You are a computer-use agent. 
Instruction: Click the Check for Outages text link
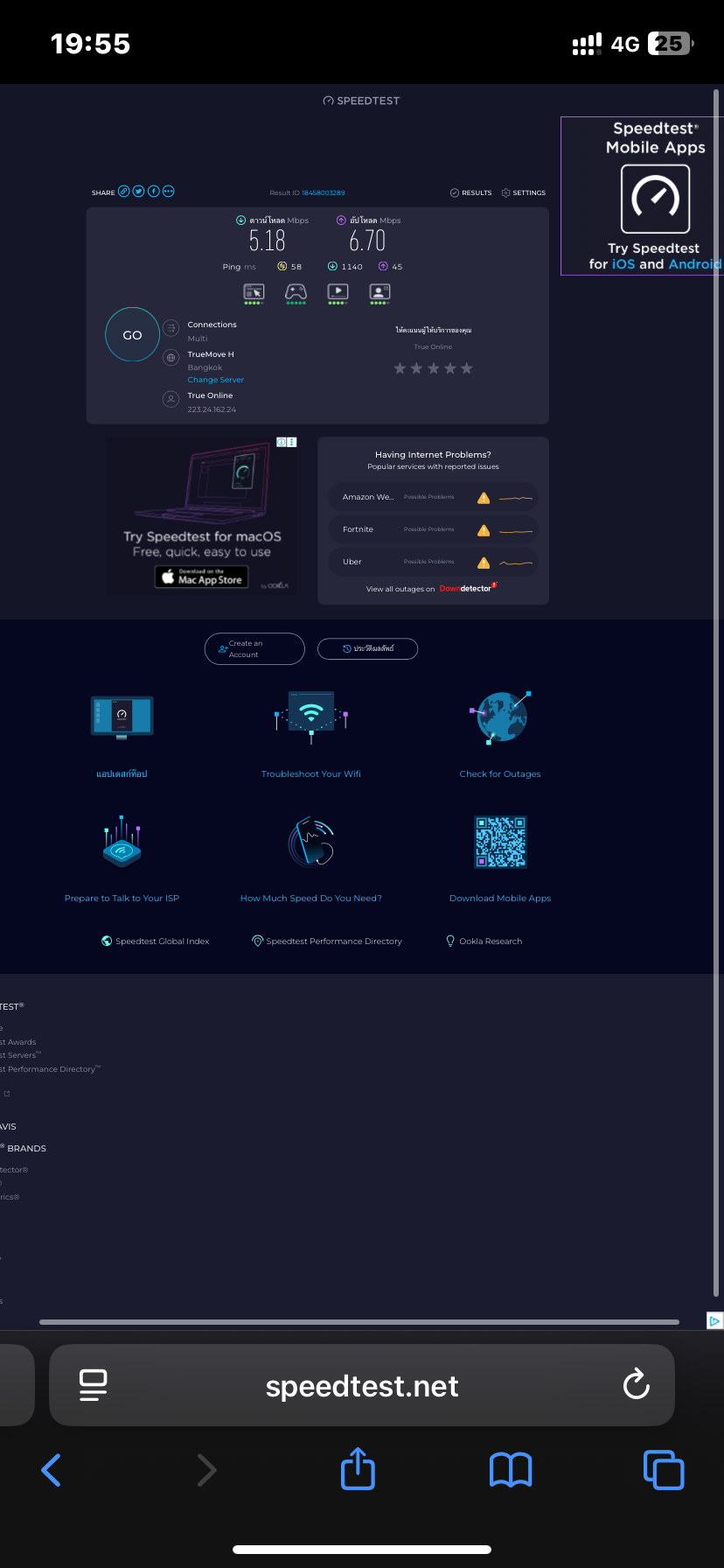pyautogui.click(x=500, y=774)
